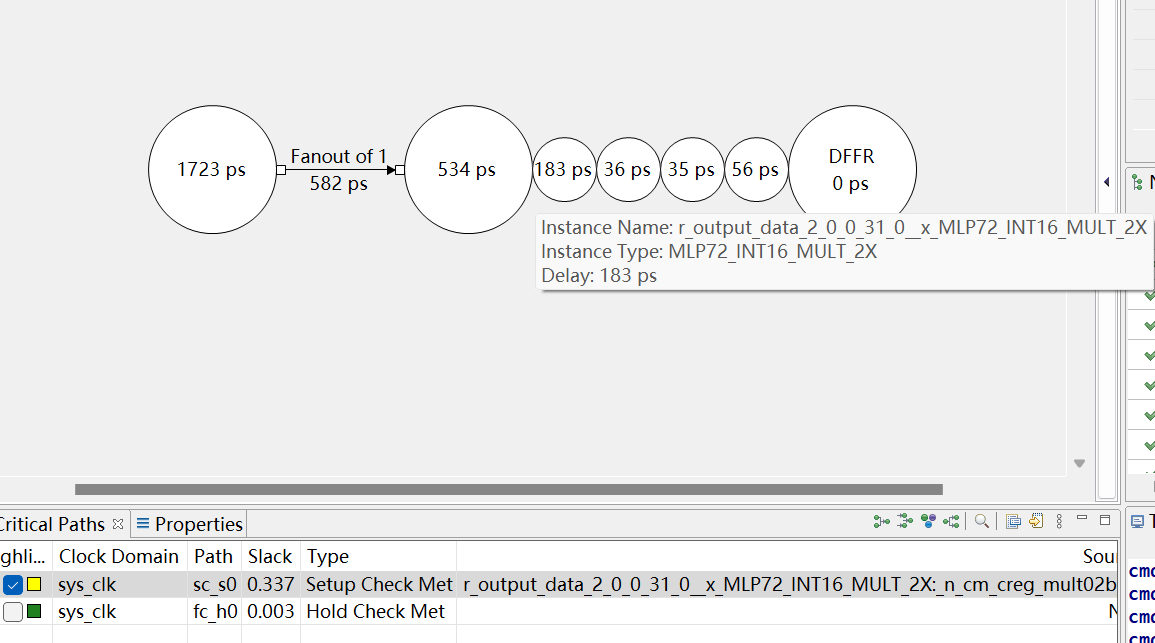Open the three-dot view menu in Critical Paths
Screen dimensions: 1155x643
(x=1059, y=521)
